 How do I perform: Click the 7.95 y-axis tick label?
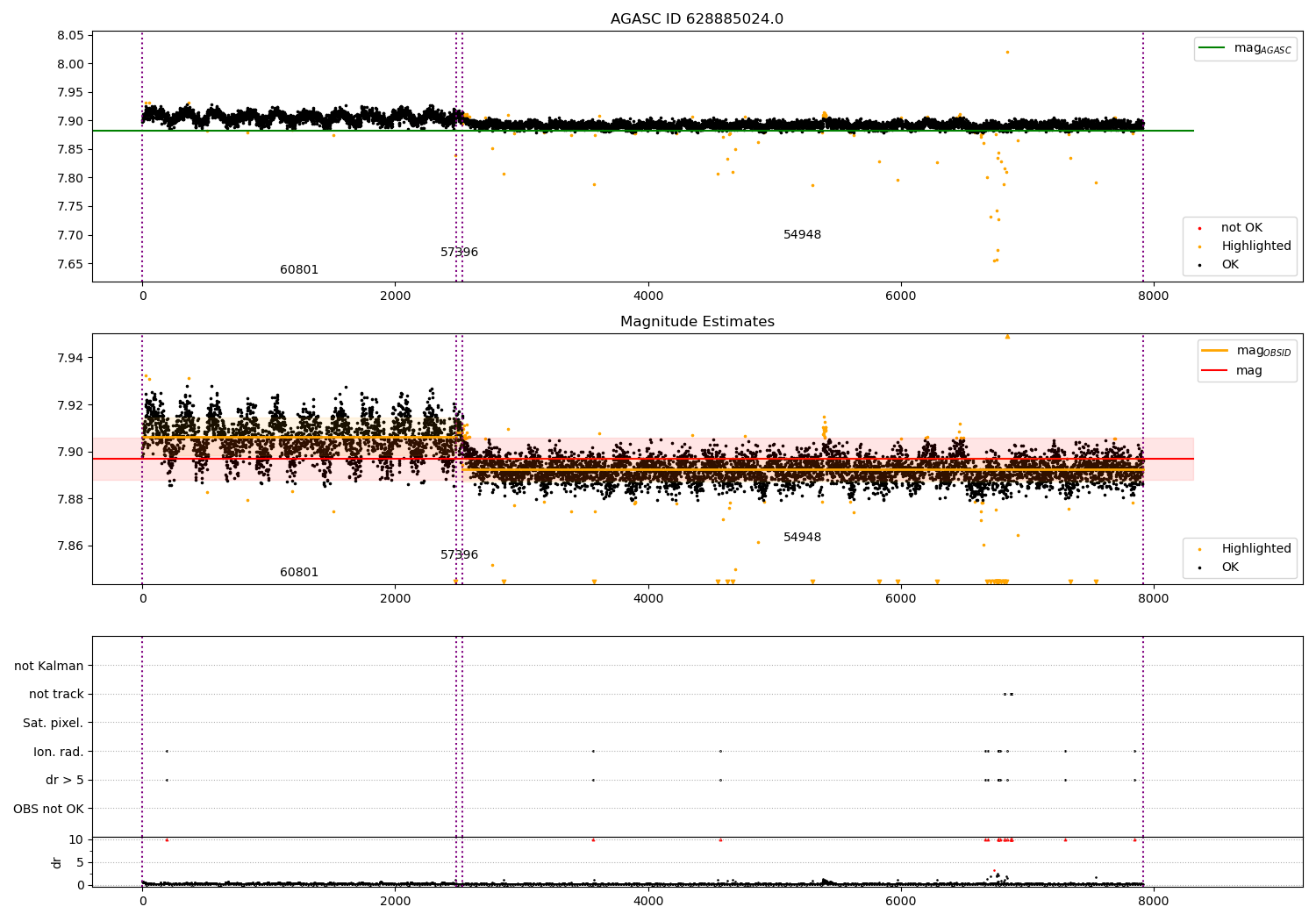[71, 93]
